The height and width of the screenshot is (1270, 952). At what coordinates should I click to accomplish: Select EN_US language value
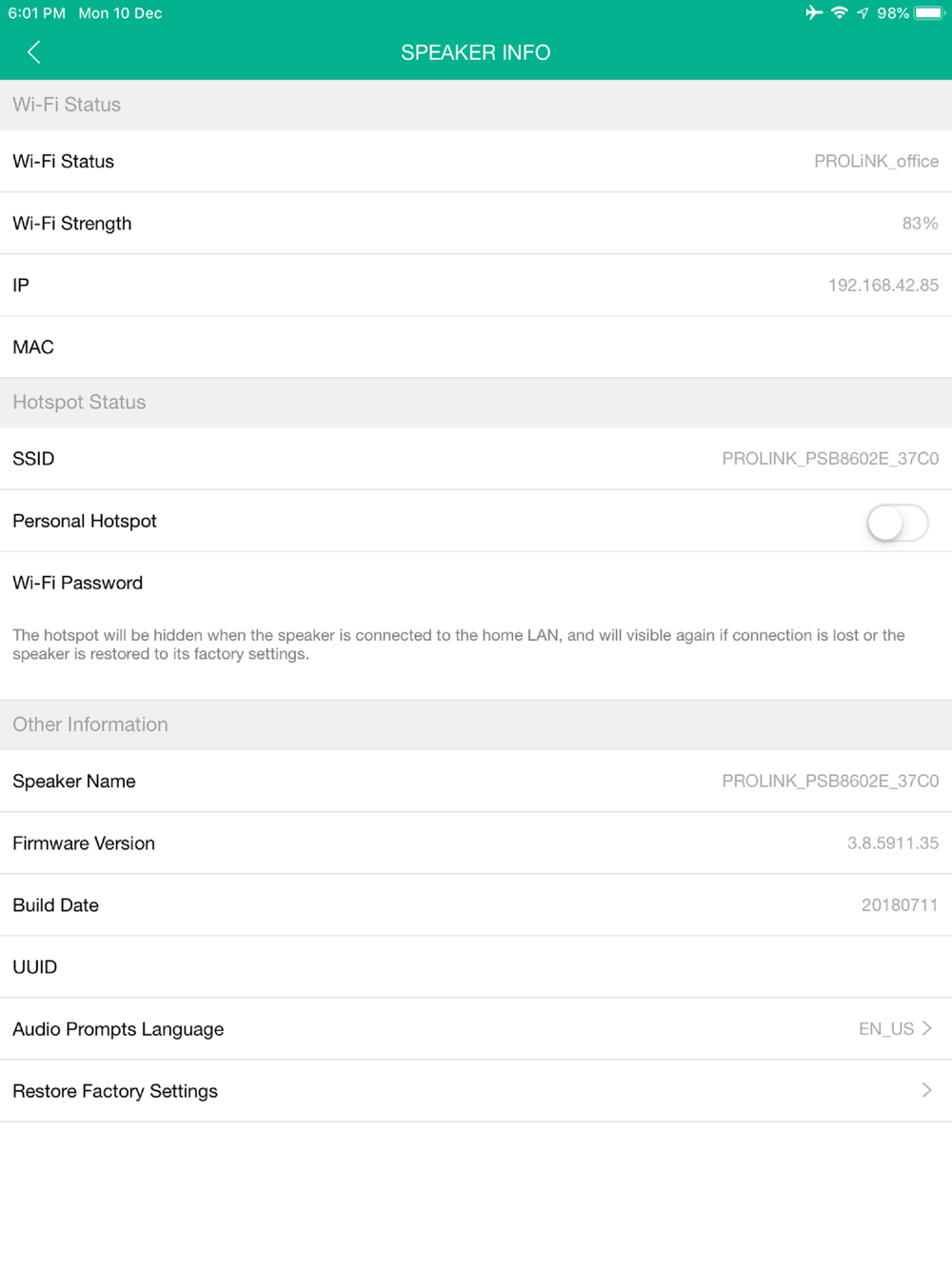(x=885, y=1029)
